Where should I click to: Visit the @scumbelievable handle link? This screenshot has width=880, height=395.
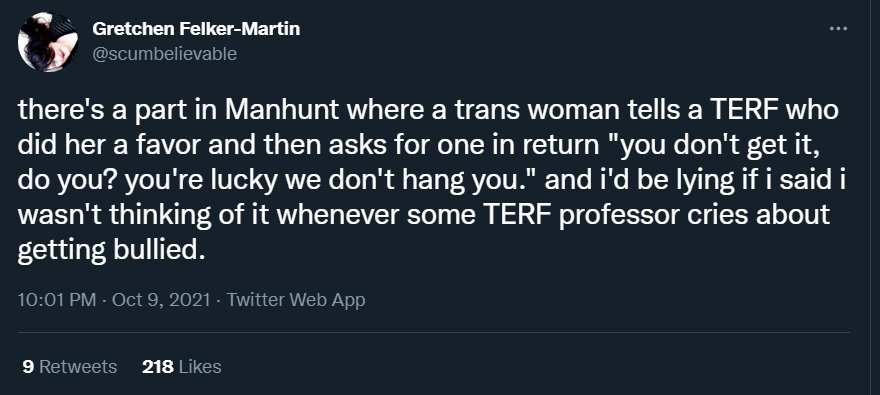tap(164, 54)
